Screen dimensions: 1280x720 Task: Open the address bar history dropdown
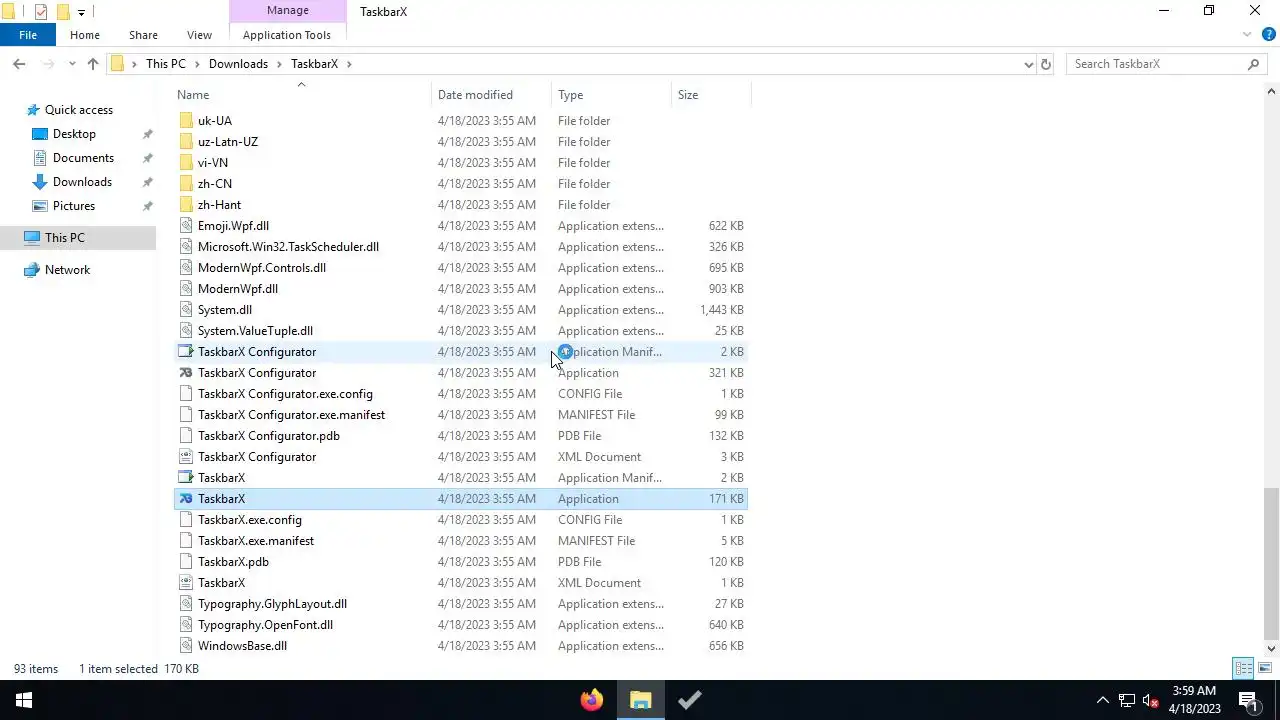coord(1028,64)
